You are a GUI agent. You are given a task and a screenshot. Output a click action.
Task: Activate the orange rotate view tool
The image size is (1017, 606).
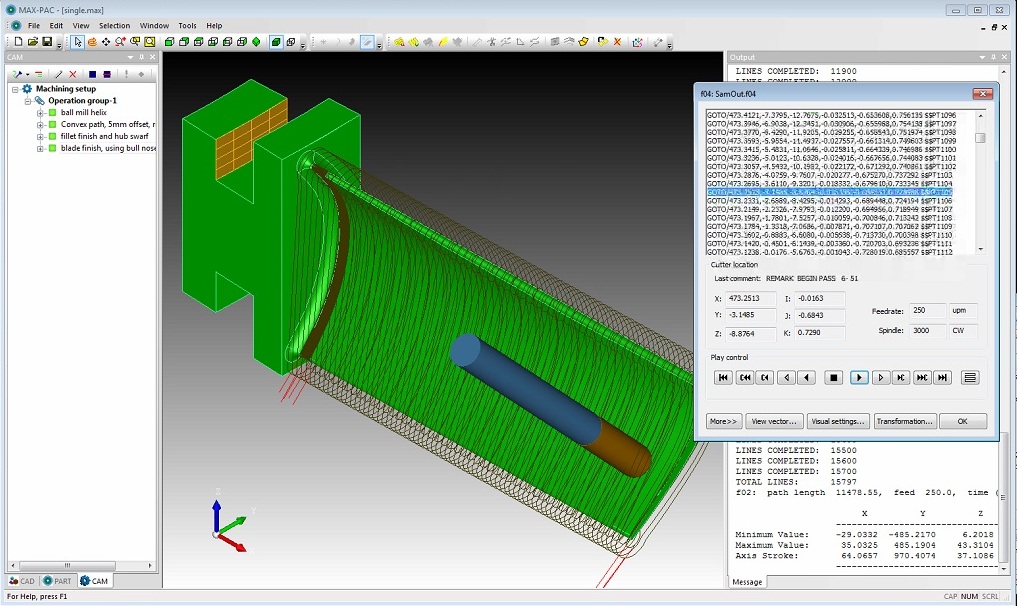point(92,42)
